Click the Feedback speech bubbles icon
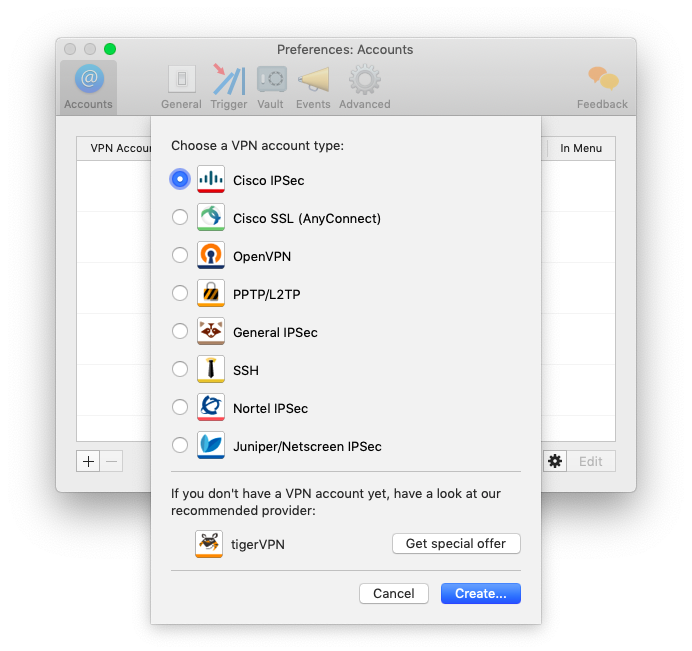Screen dimensions: 692x651 click(603, 78)
